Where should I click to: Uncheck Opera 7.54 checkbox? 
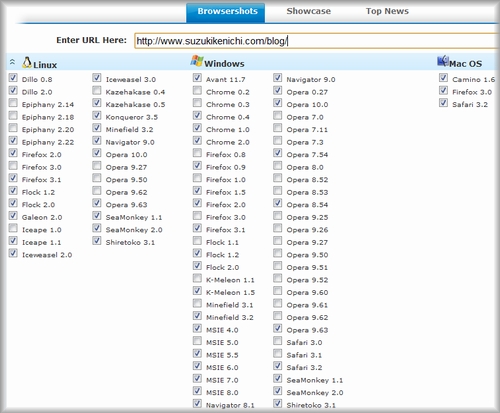278,153
